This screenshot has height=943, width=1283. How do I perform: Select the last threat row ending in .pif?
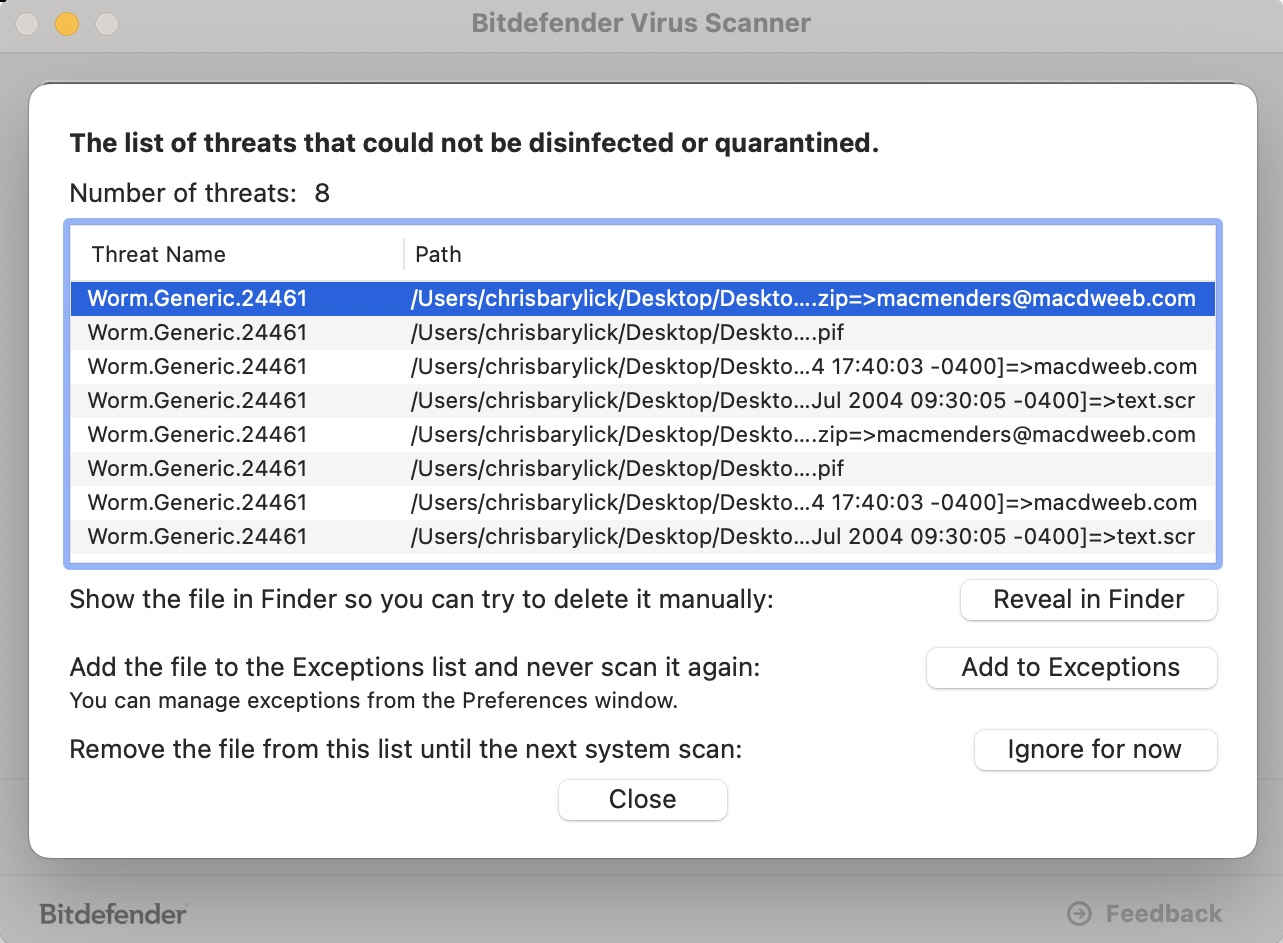point(641,468)
